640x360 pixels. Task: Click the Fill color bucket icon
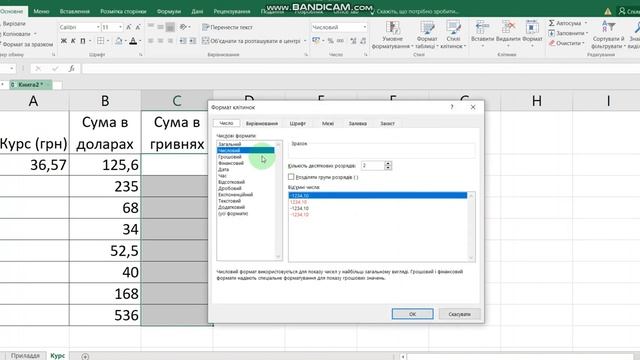point(118,41)
